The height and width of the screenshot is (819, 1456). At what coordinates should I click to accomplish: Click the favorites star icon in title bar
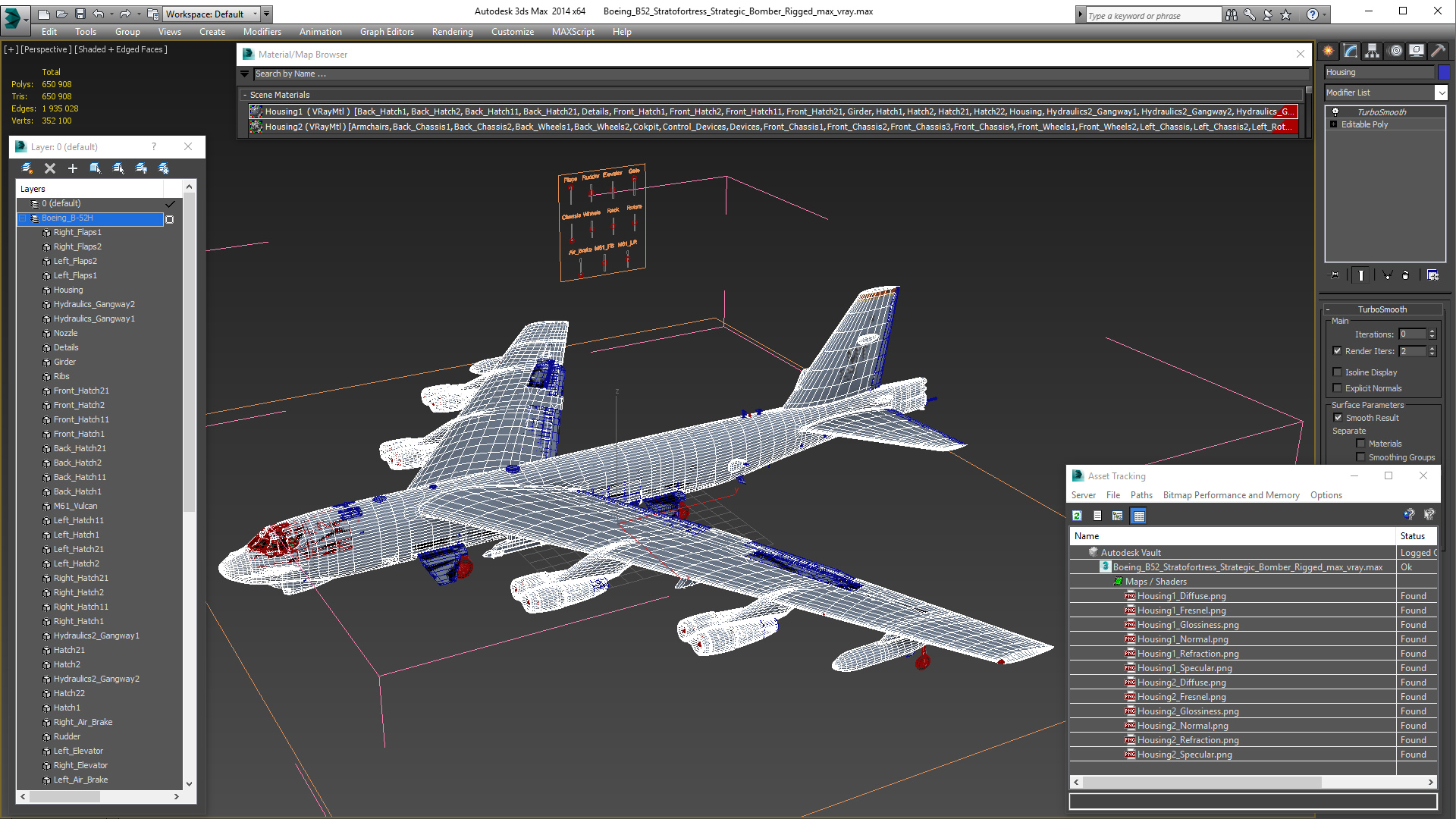[1285, 14]
